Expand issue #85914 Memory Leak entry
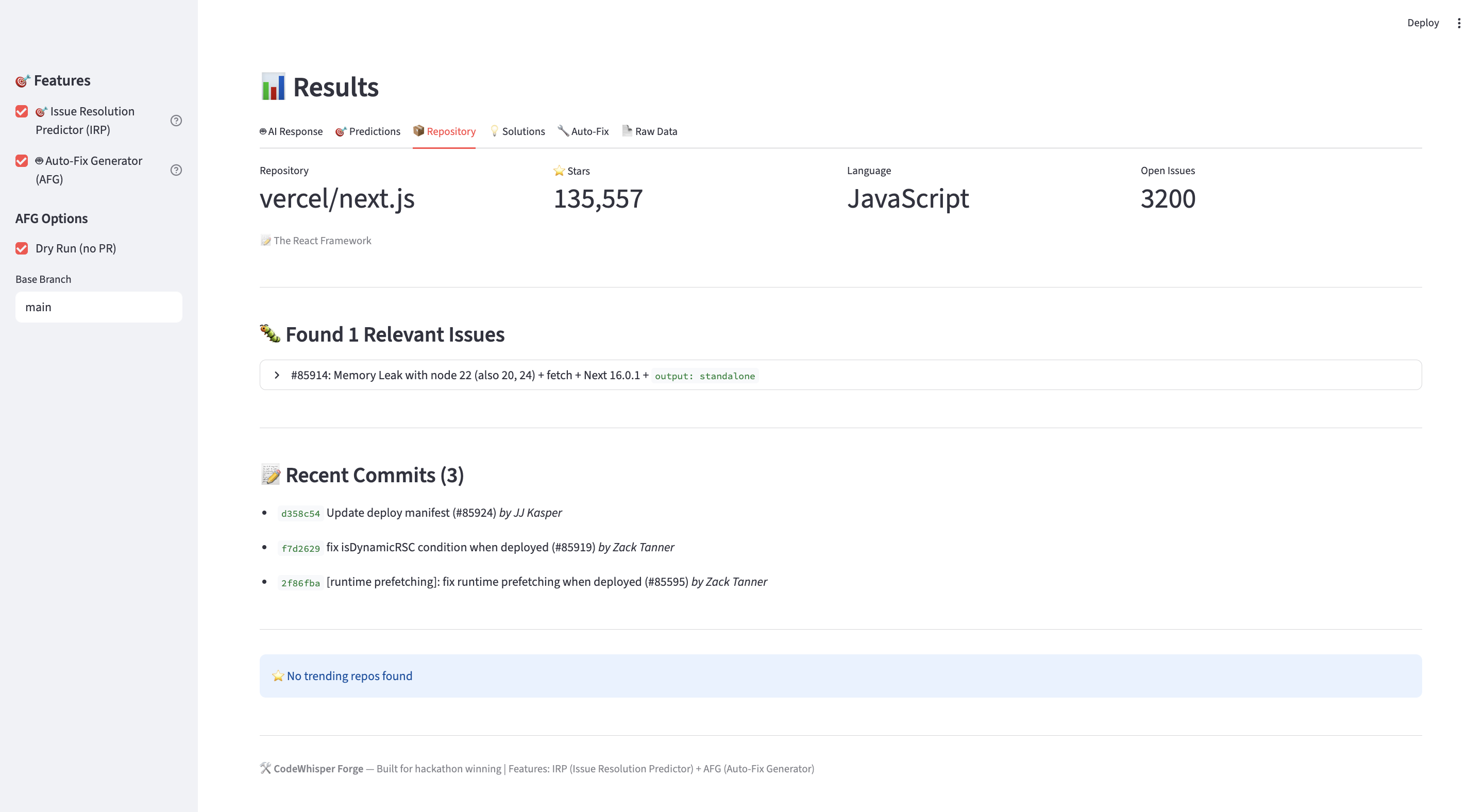This screenshot has width=1484, height=812. pos(840,375)
